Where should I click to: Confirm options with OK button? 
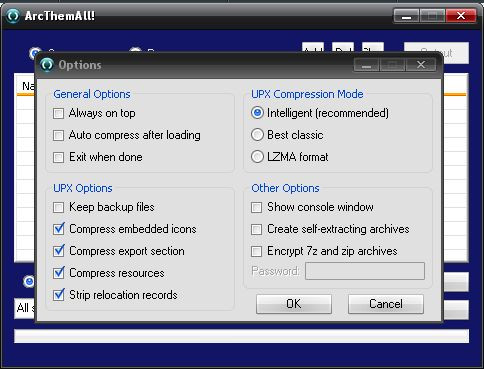click(x=294, y=304)
